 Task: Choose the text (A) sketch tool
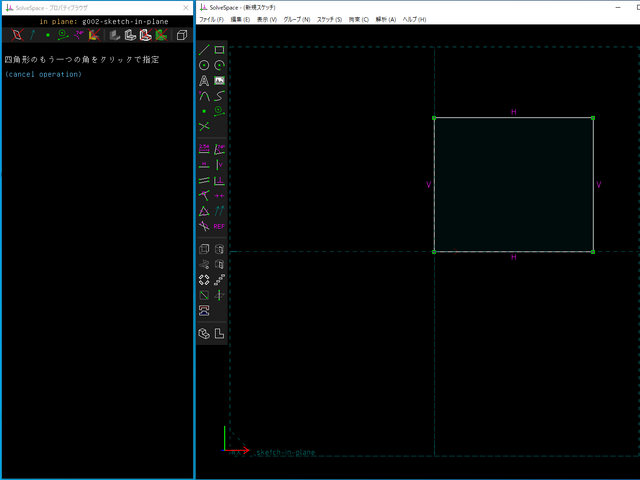[x=204, y=81]
